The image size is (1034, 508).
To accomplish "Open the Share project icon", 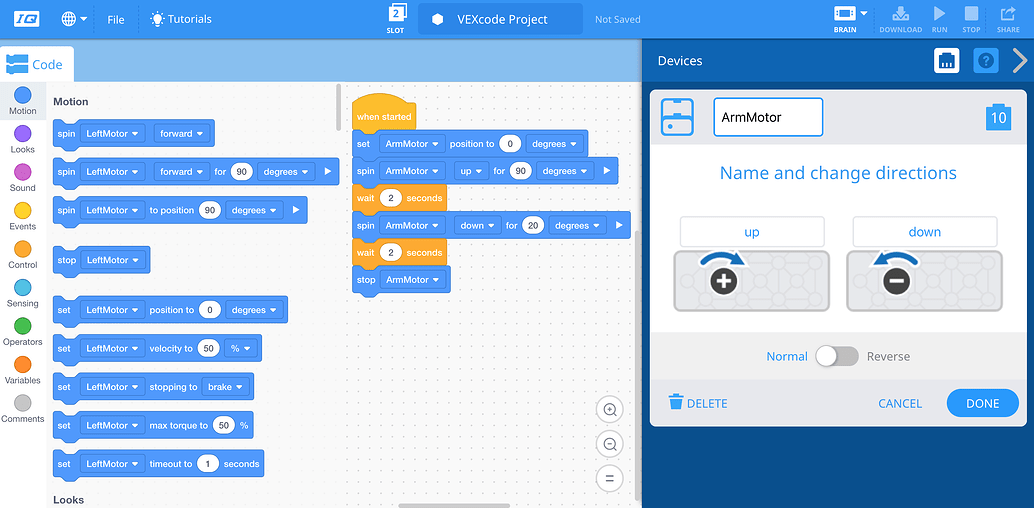I will tap(1008, 18).
